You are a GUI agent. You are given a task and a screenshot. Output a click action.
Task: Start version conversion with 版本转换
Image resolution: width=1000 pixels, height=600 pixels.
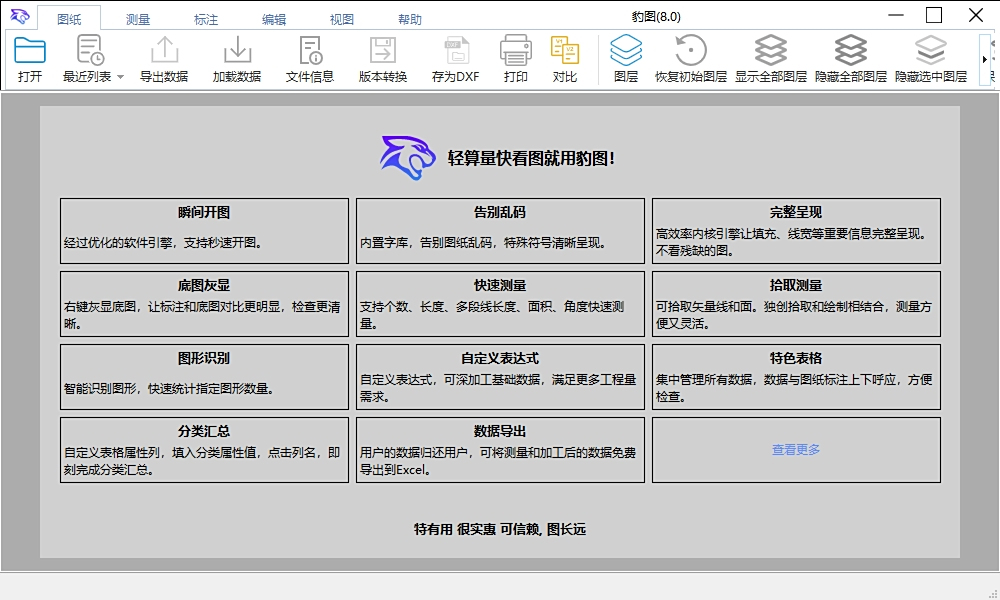tap(383, 58)
